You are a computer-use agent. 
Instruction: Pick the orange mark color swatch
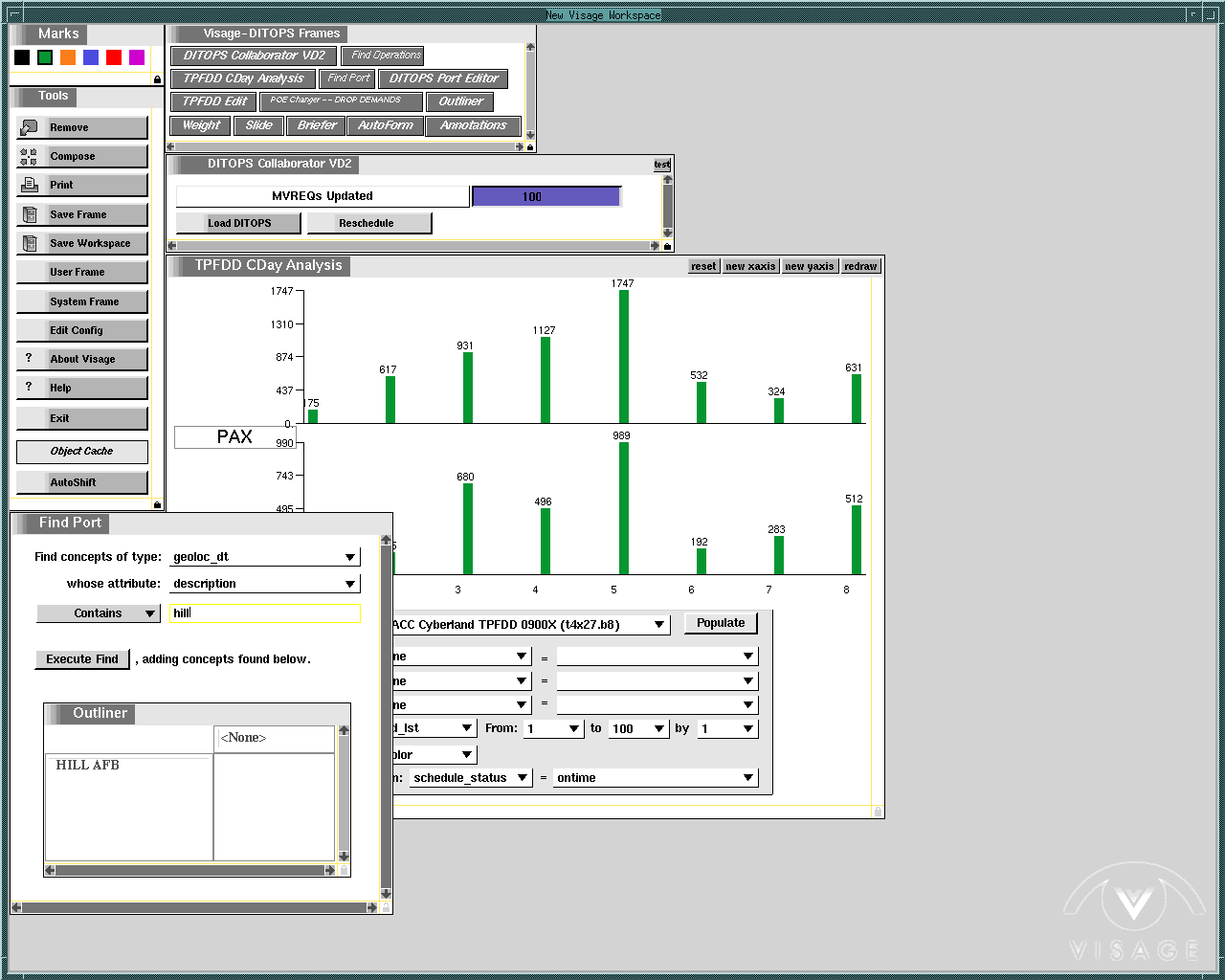coord(68,57)
